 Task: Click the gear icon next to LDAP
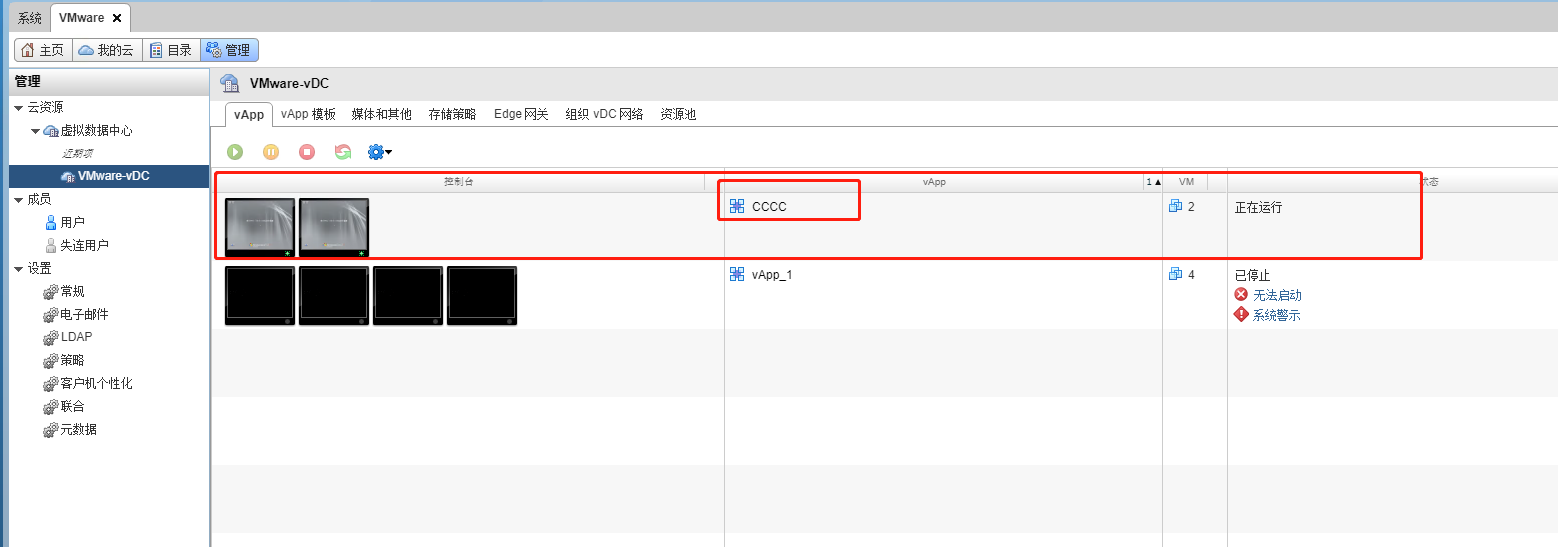tap(50, 338)
